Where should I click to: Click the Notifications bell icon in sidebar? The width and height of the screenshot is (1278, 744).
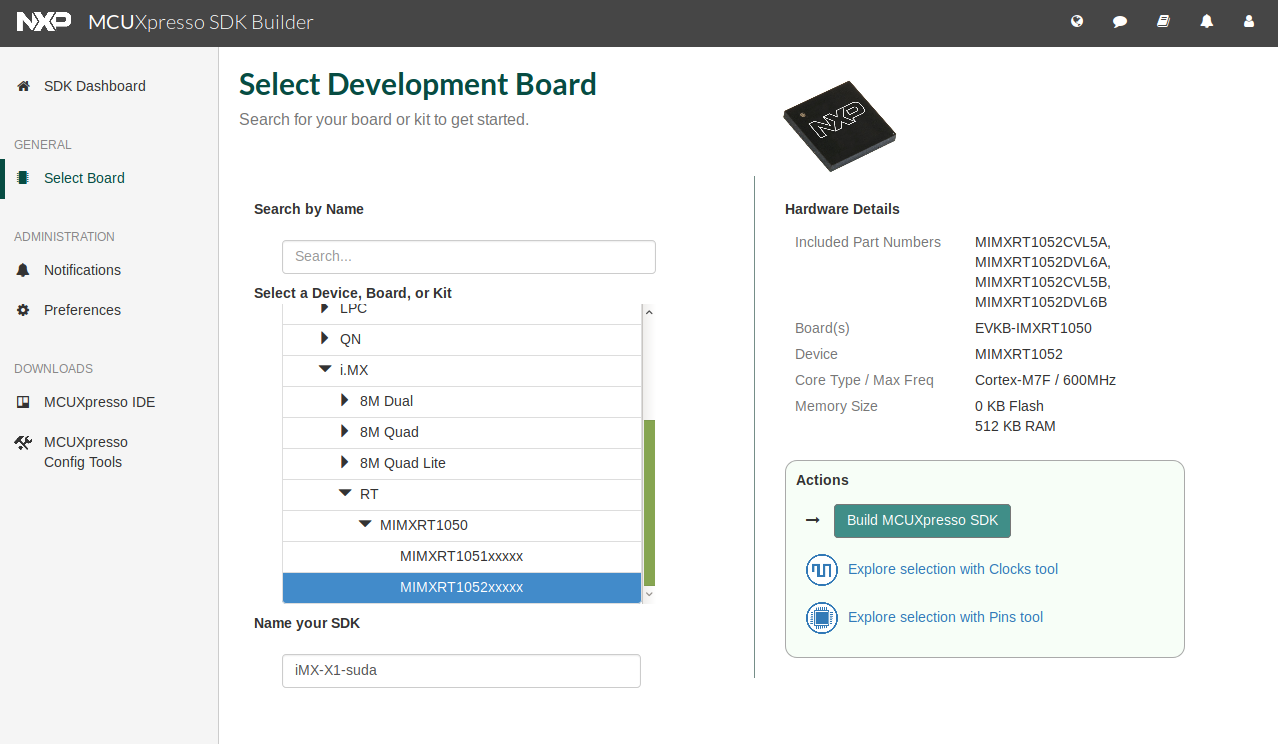[x=23, y=270]
